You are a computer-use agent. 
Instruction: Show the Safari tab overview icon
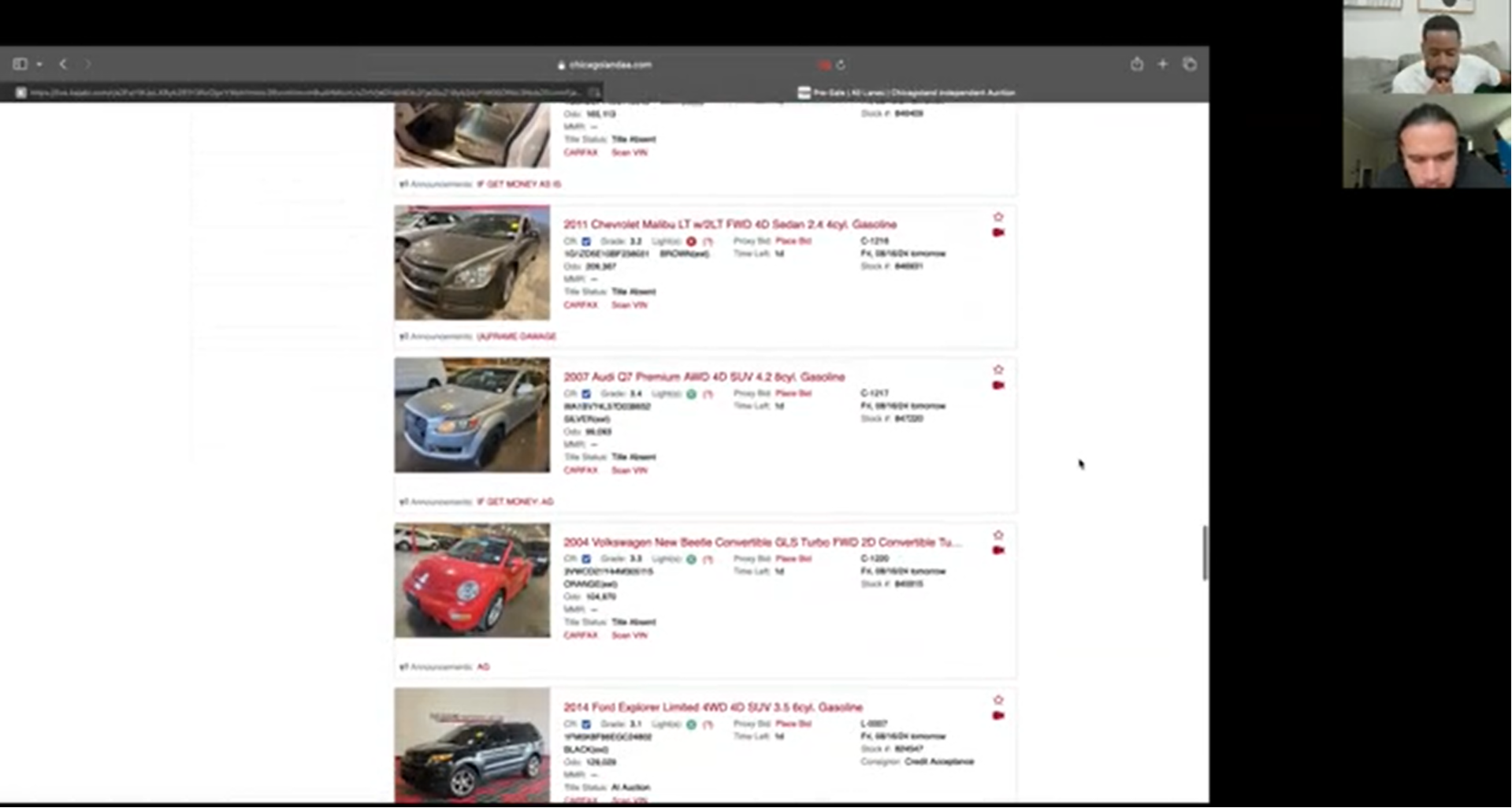point(1190,64)
